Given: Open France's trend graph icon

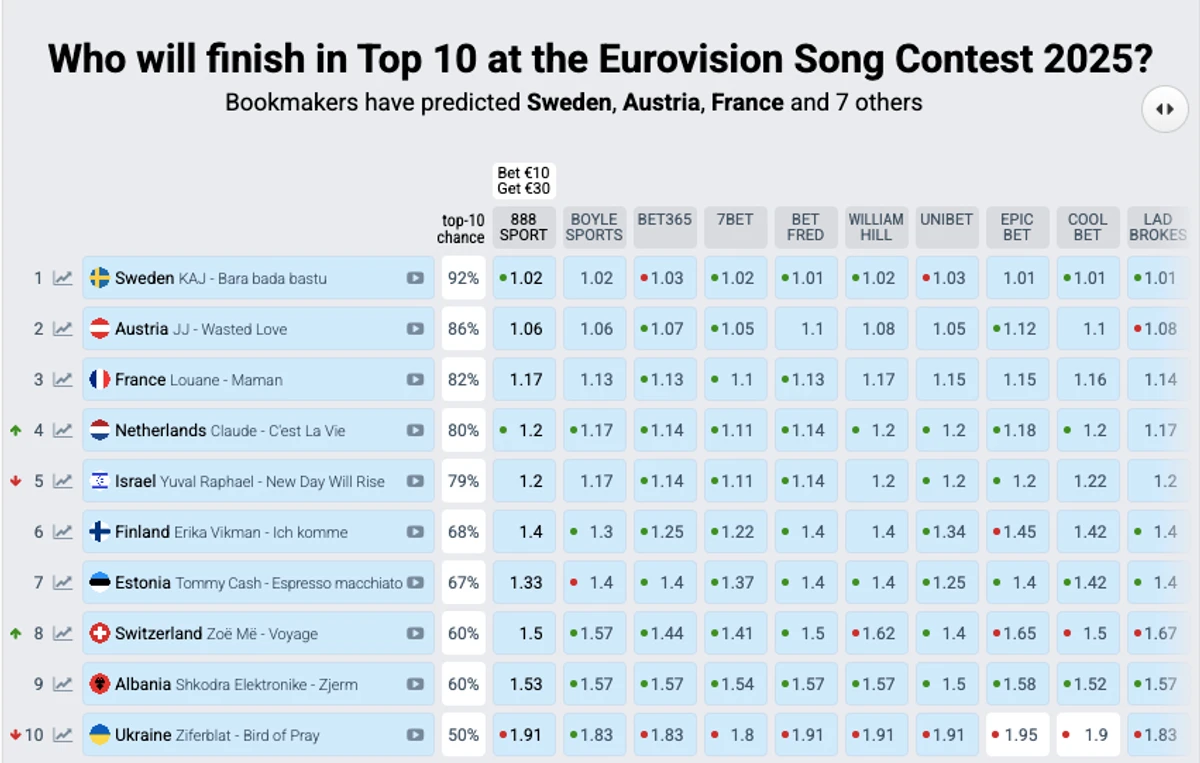Looking at the screenshot, I should click(63, 380).
